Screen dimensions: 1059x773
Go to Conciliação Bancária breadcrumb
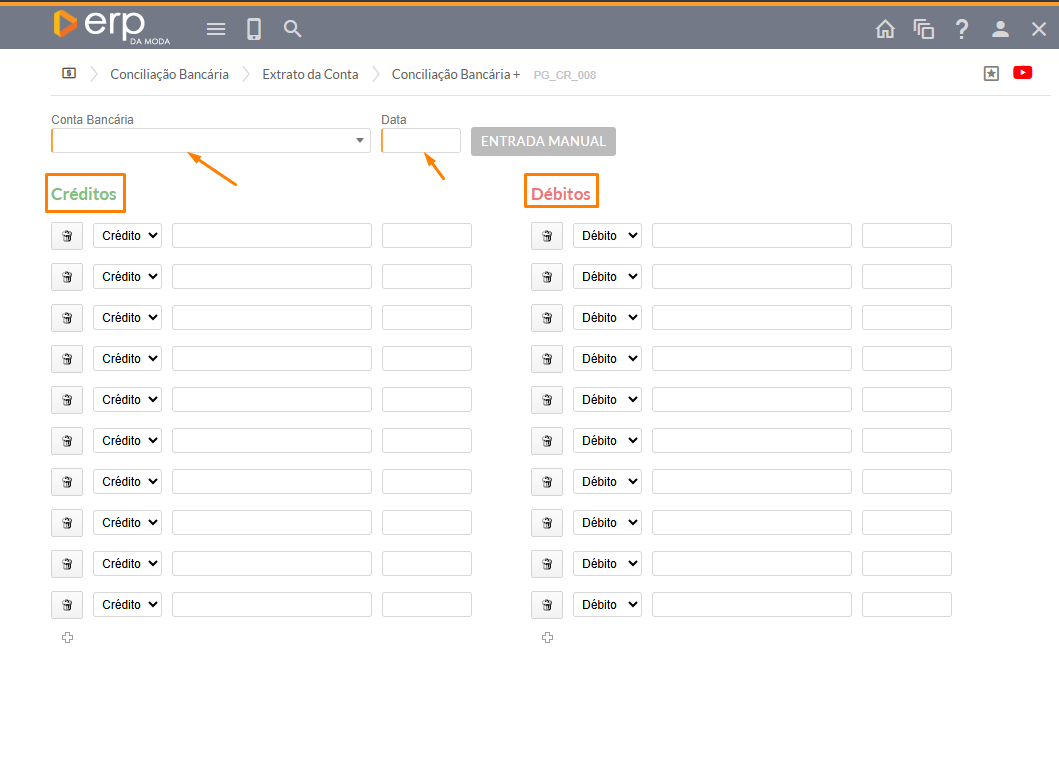(x=169, y=74)
